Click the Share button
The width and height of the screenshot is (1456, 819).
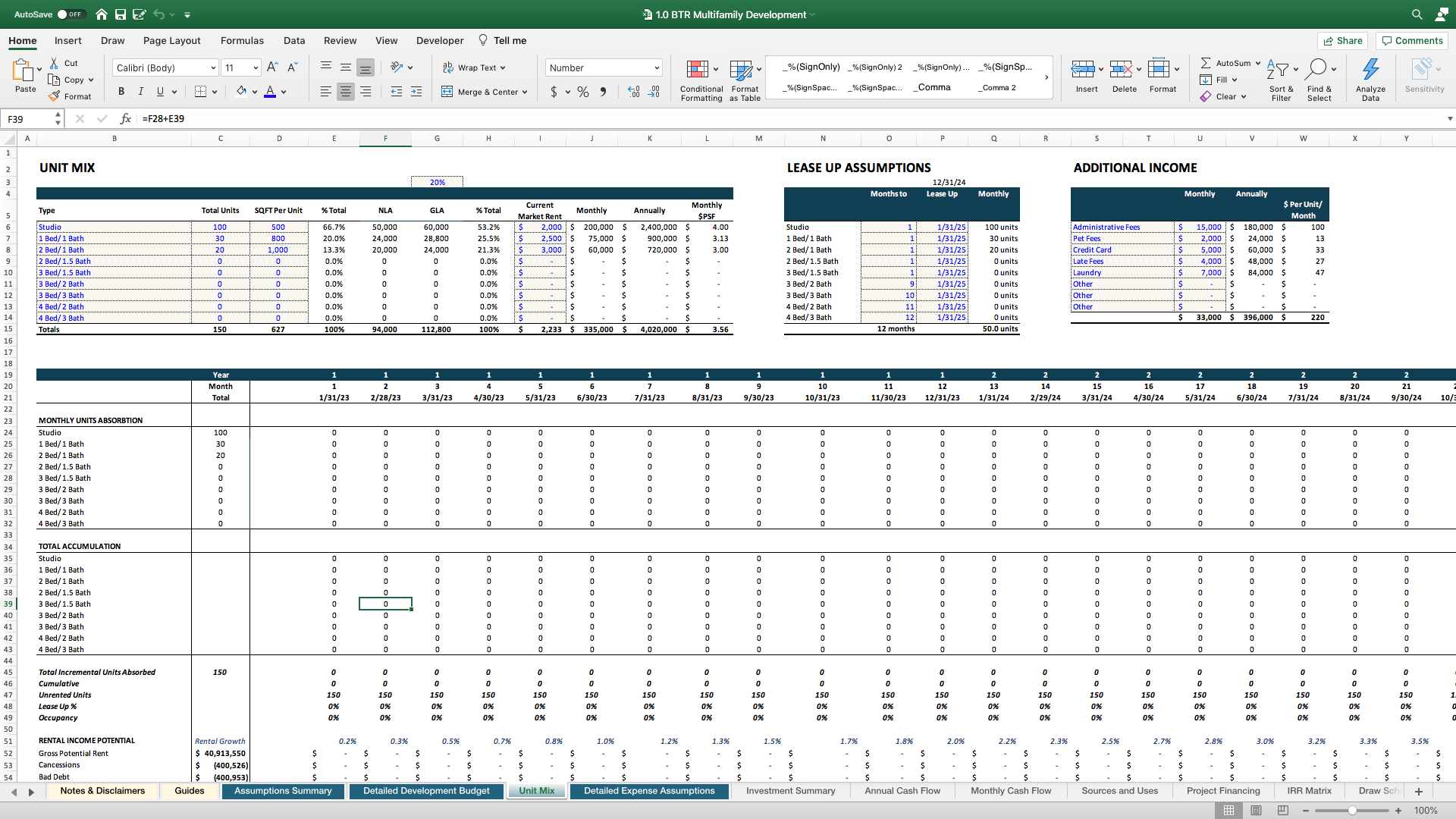[1341, 41]
